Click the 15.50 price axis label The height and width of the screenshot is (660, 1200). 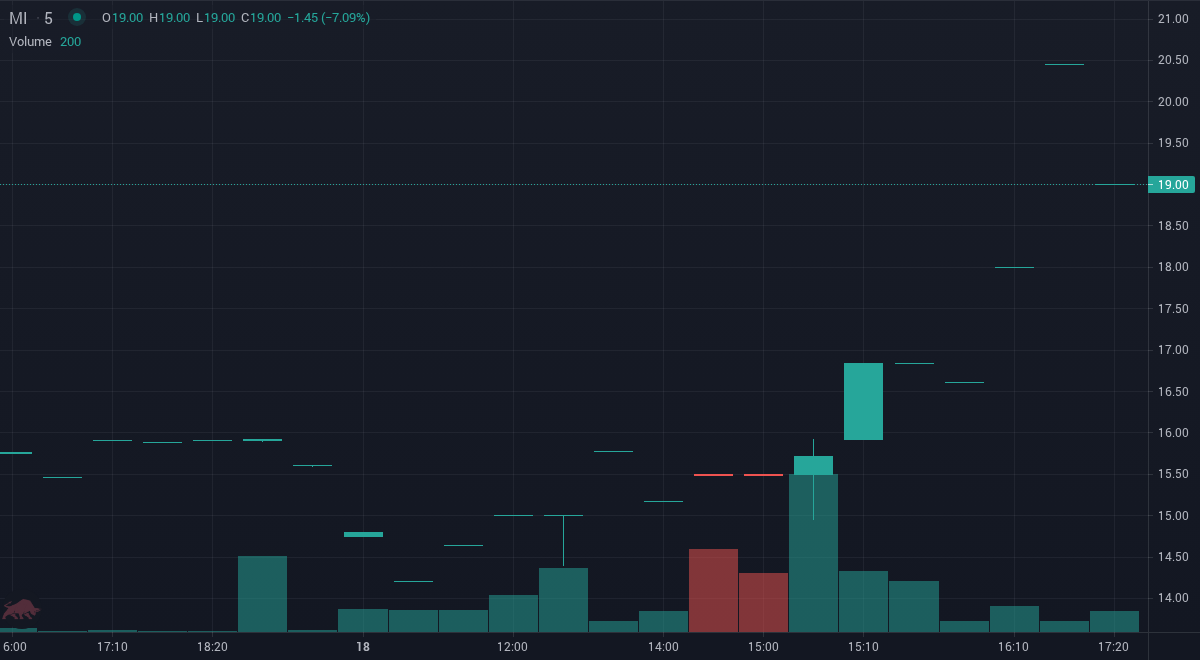coord(1172,474)
